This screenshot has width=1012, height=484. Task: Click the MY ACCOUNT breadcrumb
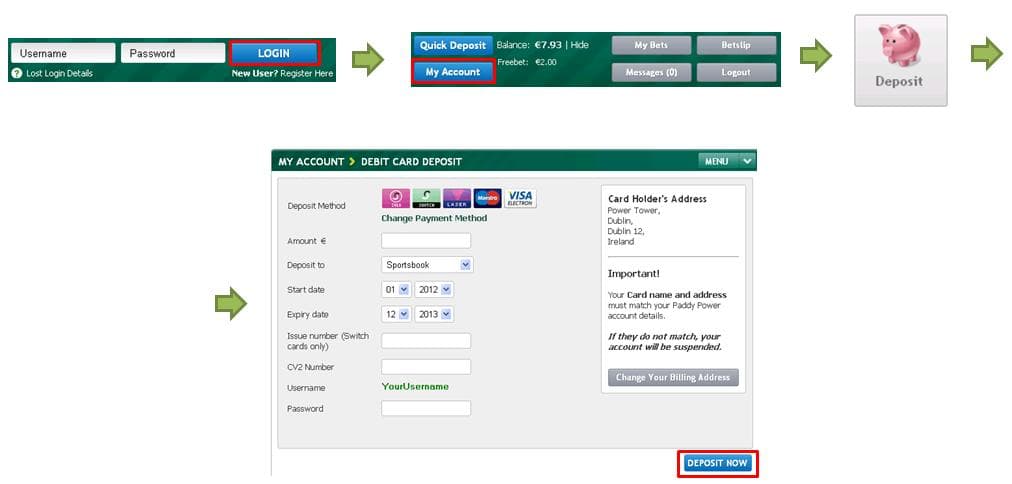click(x=311, y=162)
